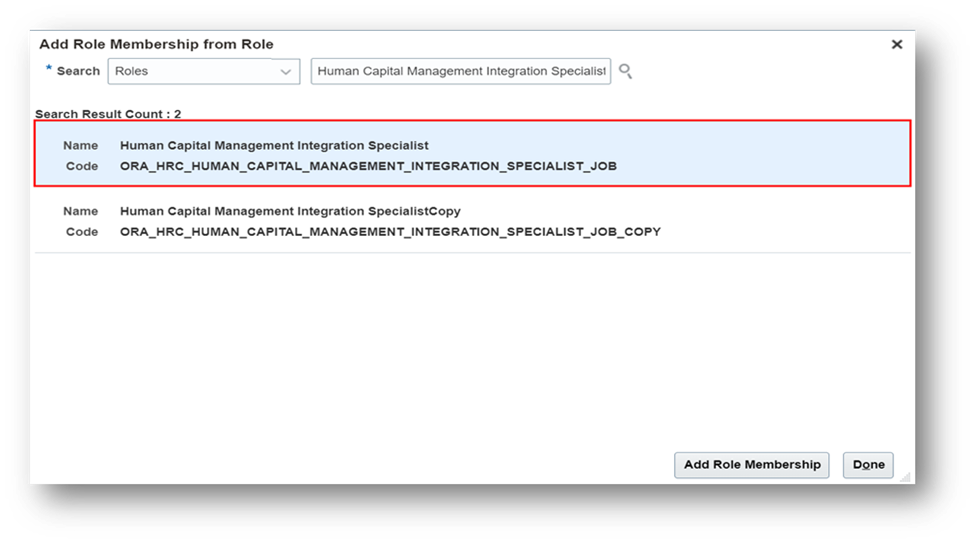Click the ORA_HRC_..._SPECIALIST_JOB code text
The width and height of the screenshot is (975, 544).
click(368, 166)
